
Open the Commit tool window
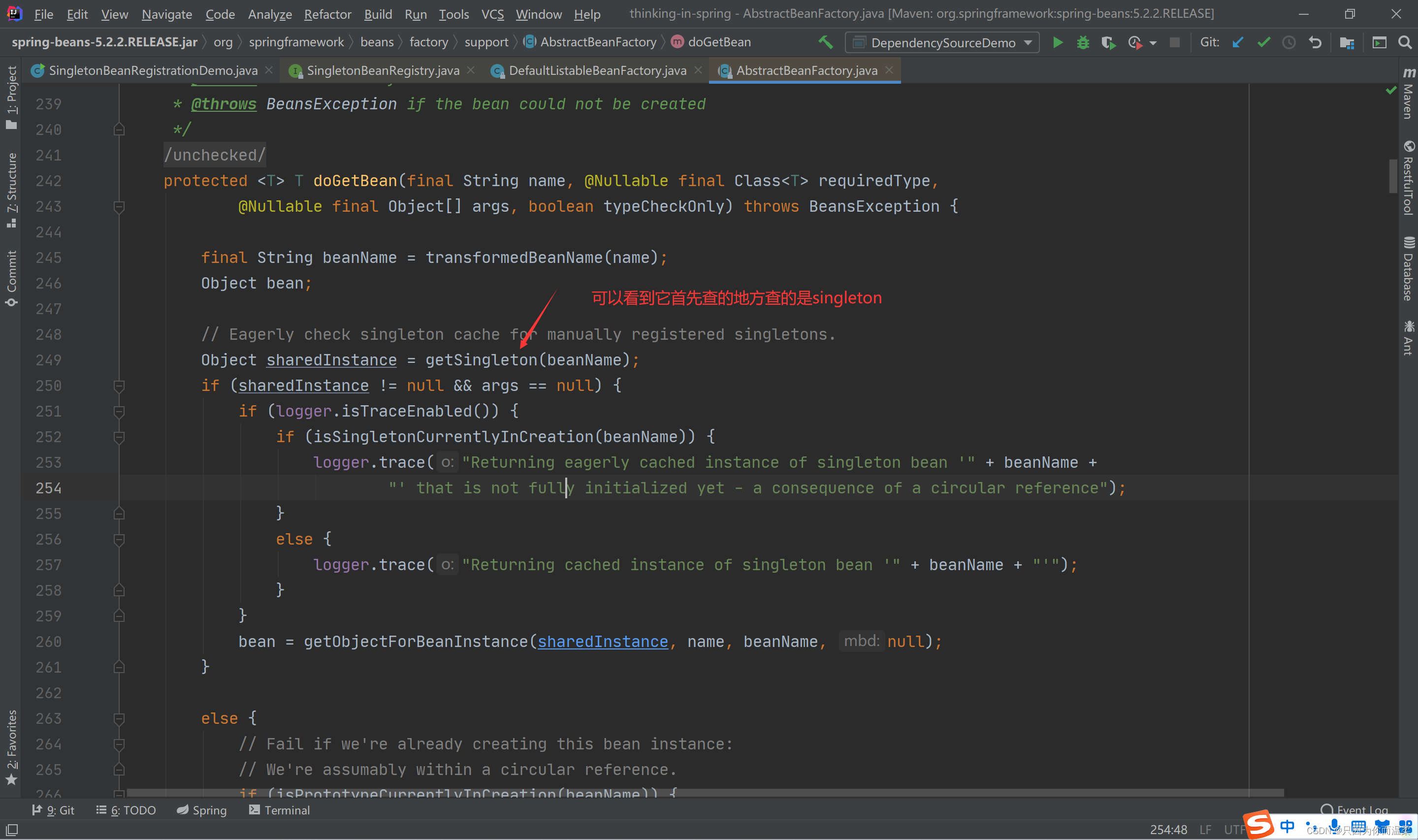[x=11, y=279]
